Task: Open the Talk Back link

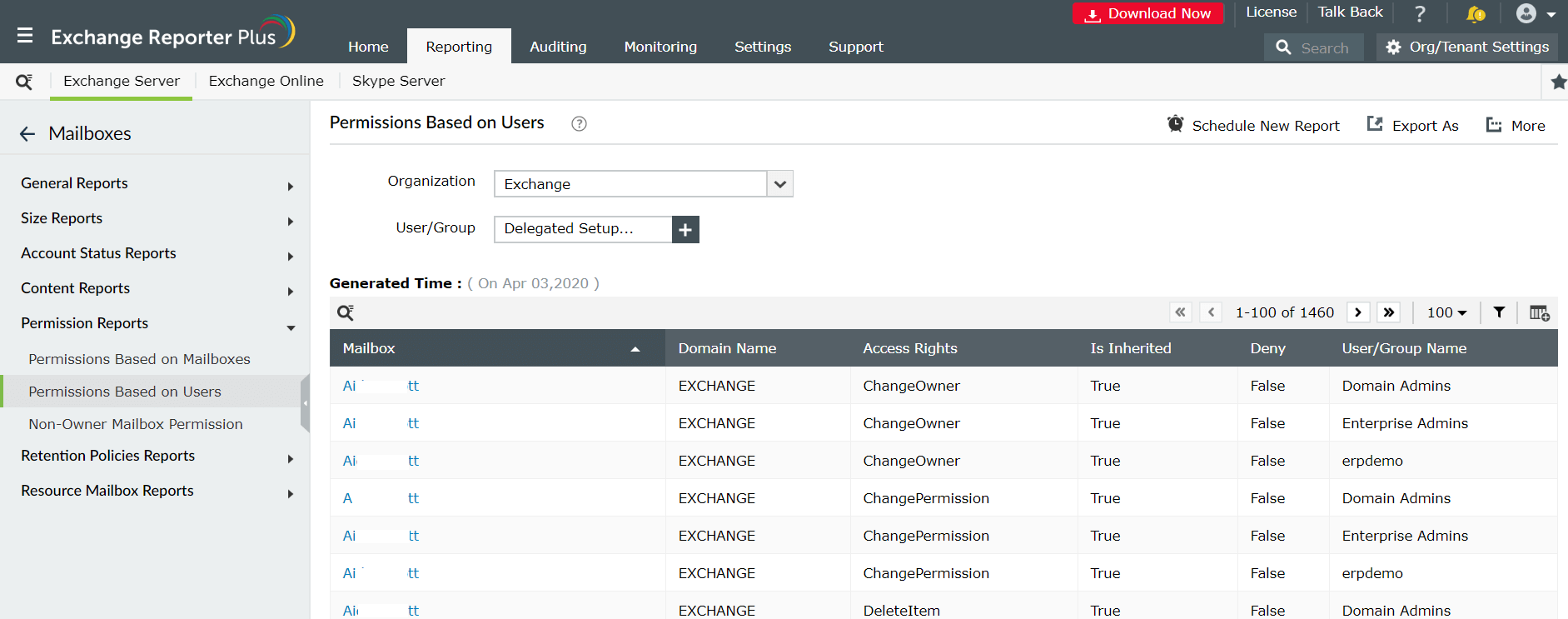Action: [x=1350, y=12]
